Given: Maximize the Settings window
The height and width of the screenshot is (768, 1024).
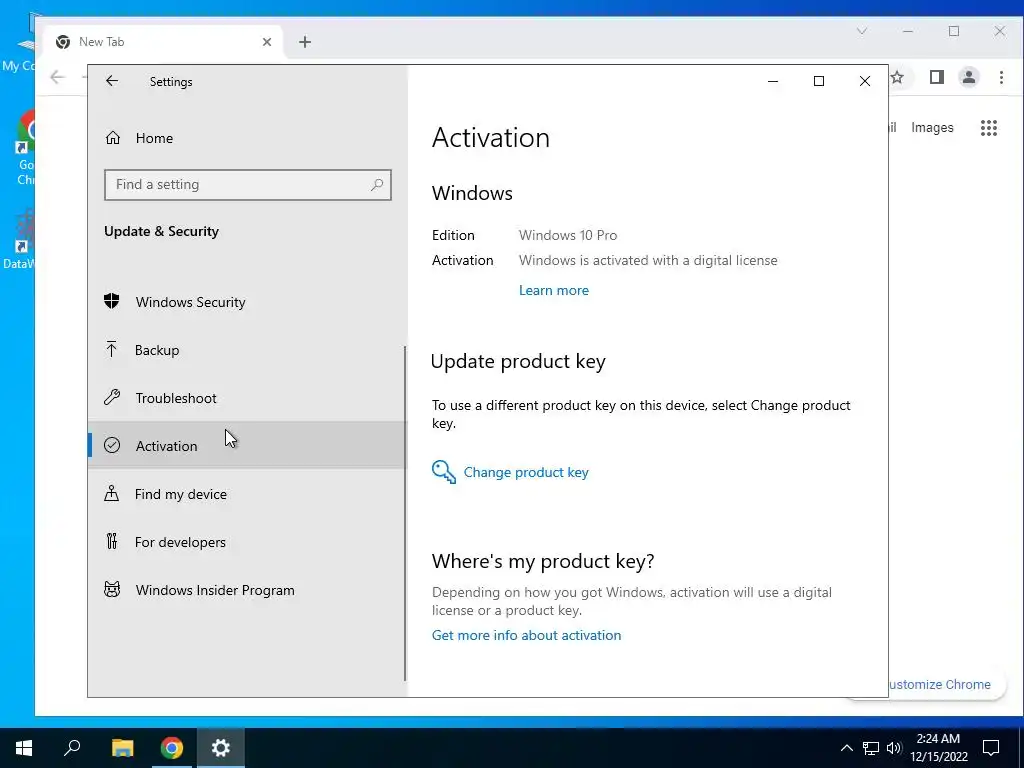Looking at the screenshot, I should tap(818, 81).
